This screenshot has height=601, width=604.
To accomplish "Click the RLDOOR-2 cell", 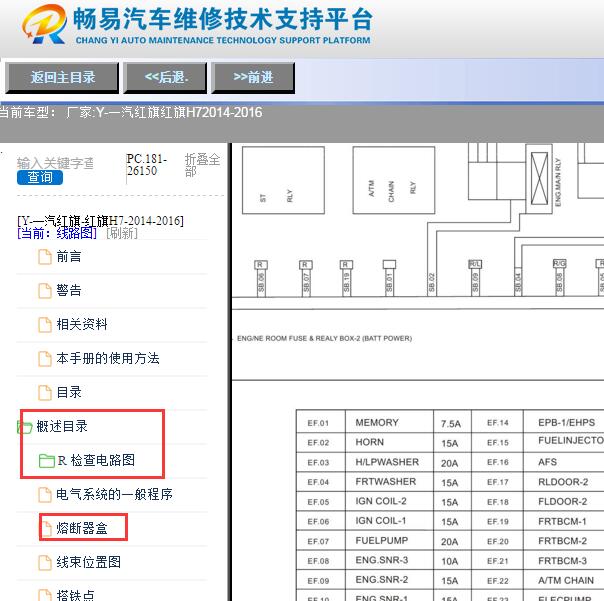I will tap(564, 482).
